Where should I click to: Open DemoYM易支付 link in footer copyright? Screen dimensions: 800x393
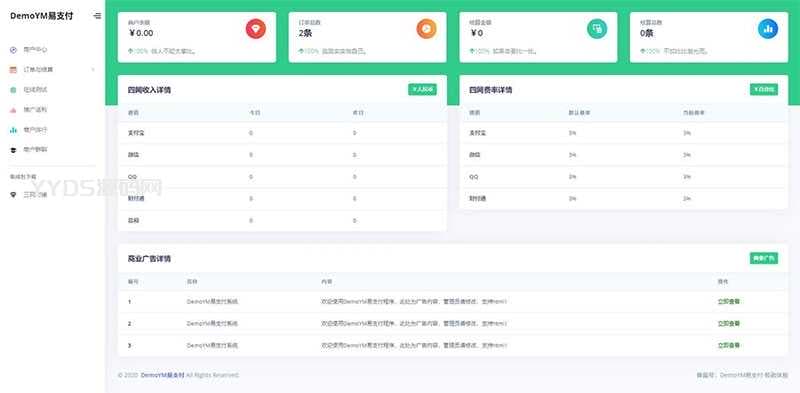point(162,375)
